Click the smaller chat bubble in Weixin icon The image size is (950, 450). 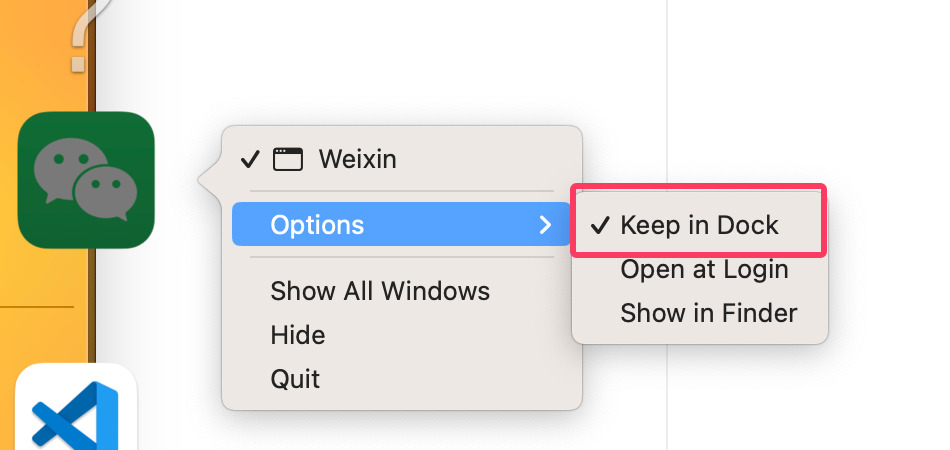point(105,193)
